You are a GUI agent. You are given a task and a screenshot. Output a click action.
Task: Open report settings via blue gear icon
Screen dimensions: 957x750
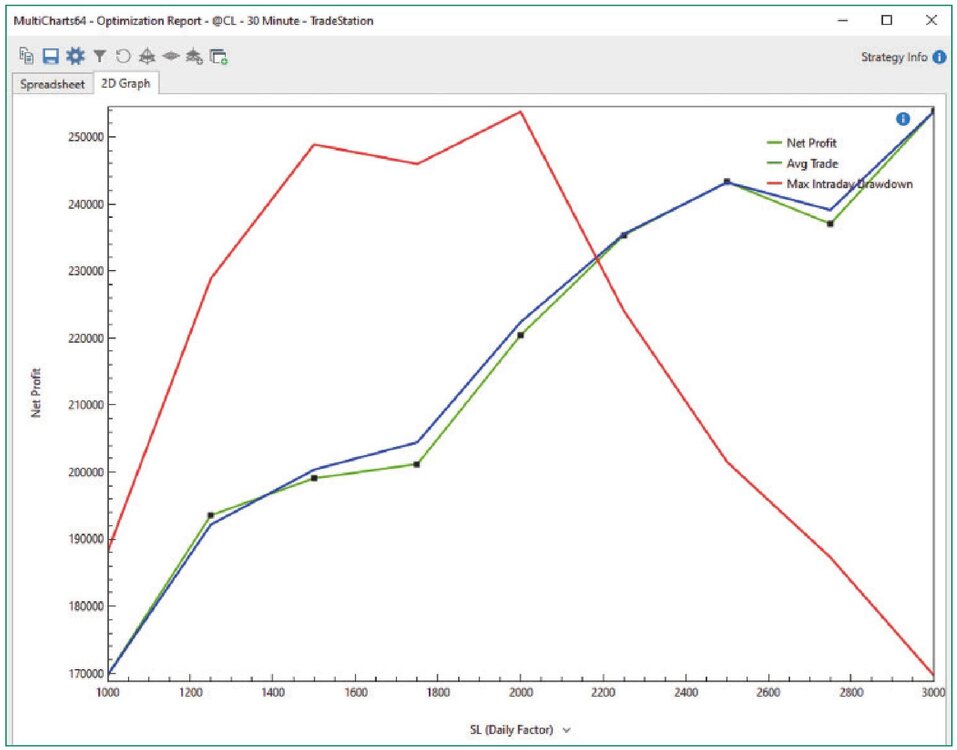pyautogui.click(x=75, y=56)
